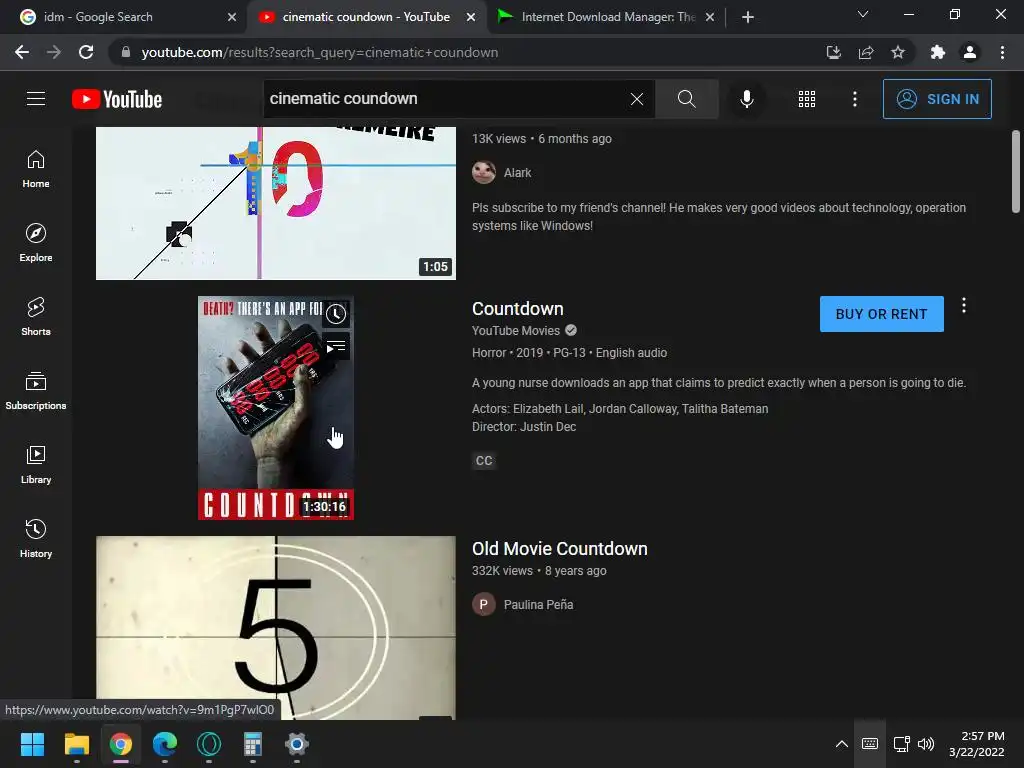Open the Chrome extensions puzzle icon
Image resolution: width=1024 pixels, height=768 pixels.
tap(938, 52)
